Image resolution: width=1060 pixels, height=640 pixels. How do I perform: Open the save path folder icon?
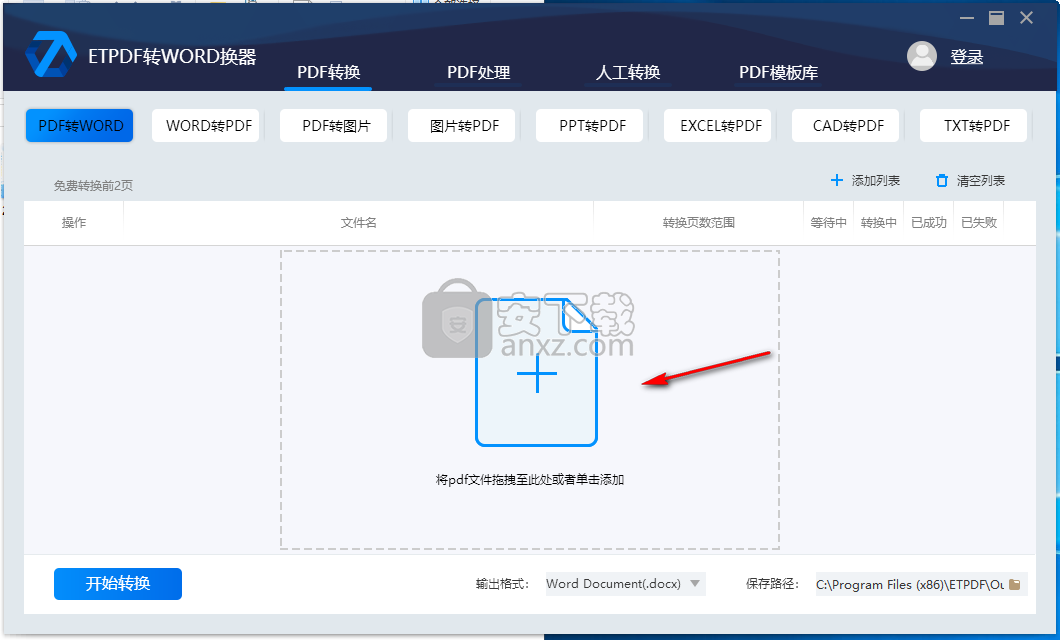(1014, 585)
